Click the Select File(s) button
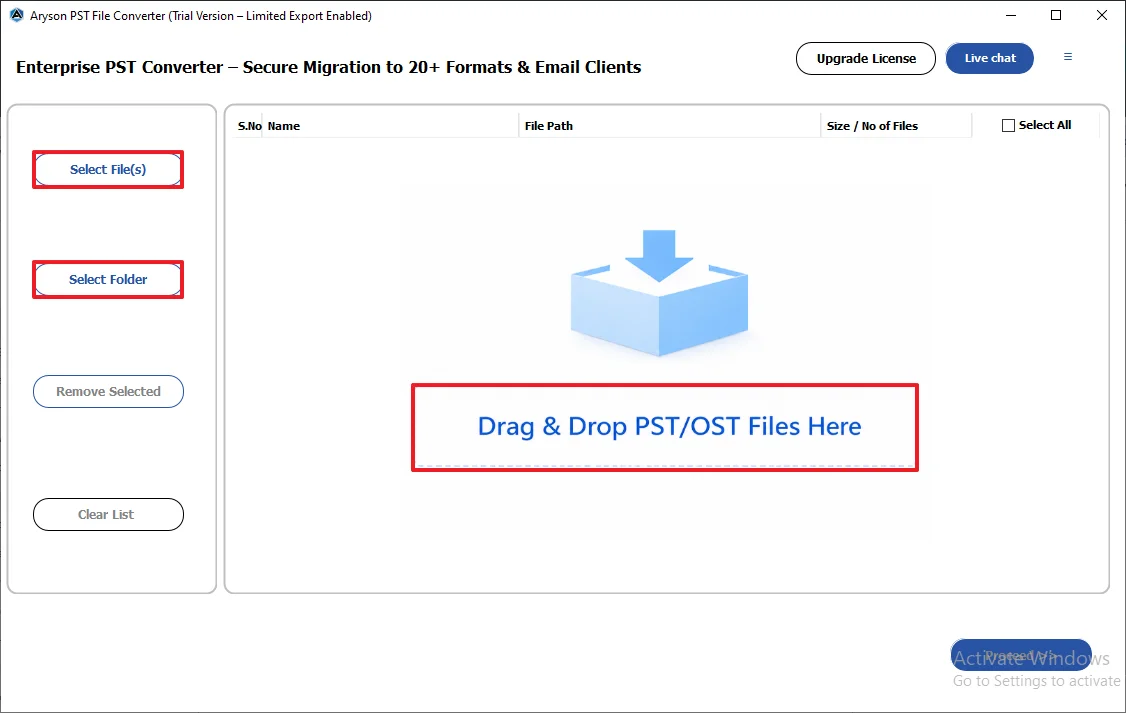Image resolution: width=1126 pixels, height=713 pixels. pyautogui.click(x=108, y=169)
